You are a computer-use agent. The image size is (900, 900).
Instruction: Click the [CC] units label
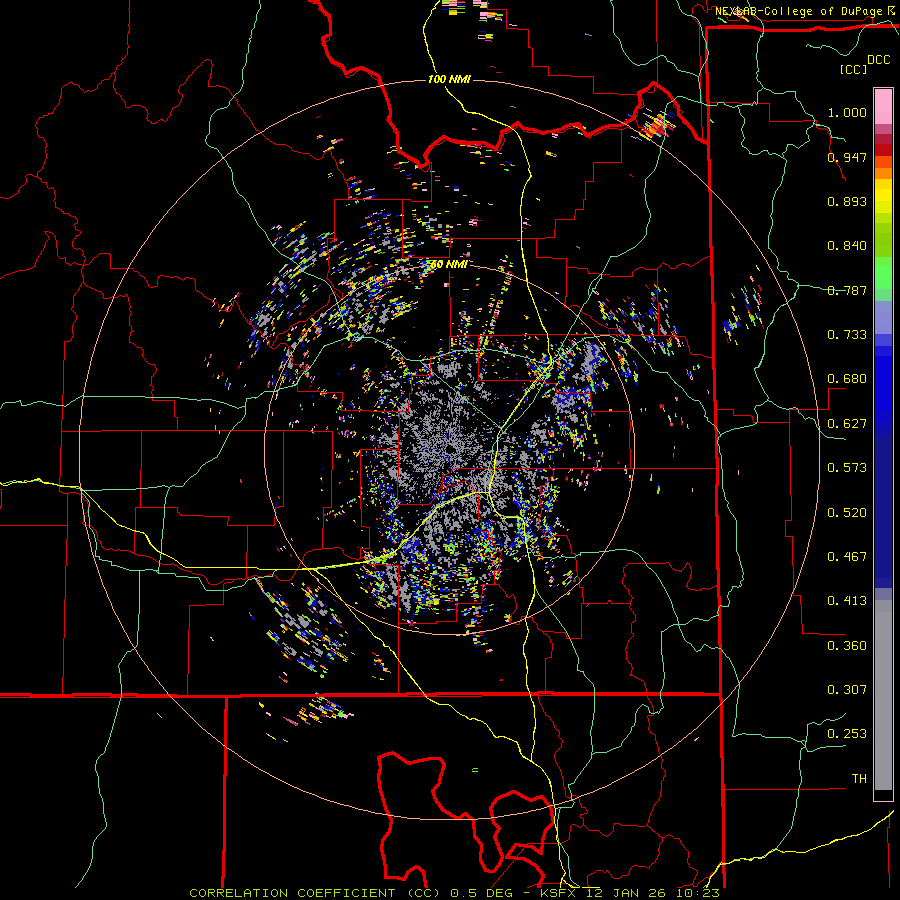854,69
